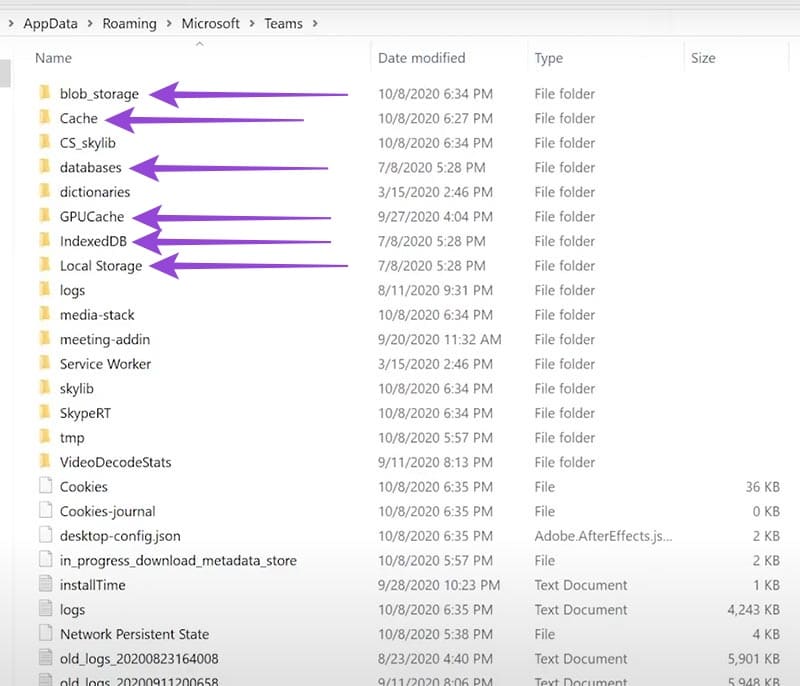Click the Cookies file icon

(x=44, y=487)
